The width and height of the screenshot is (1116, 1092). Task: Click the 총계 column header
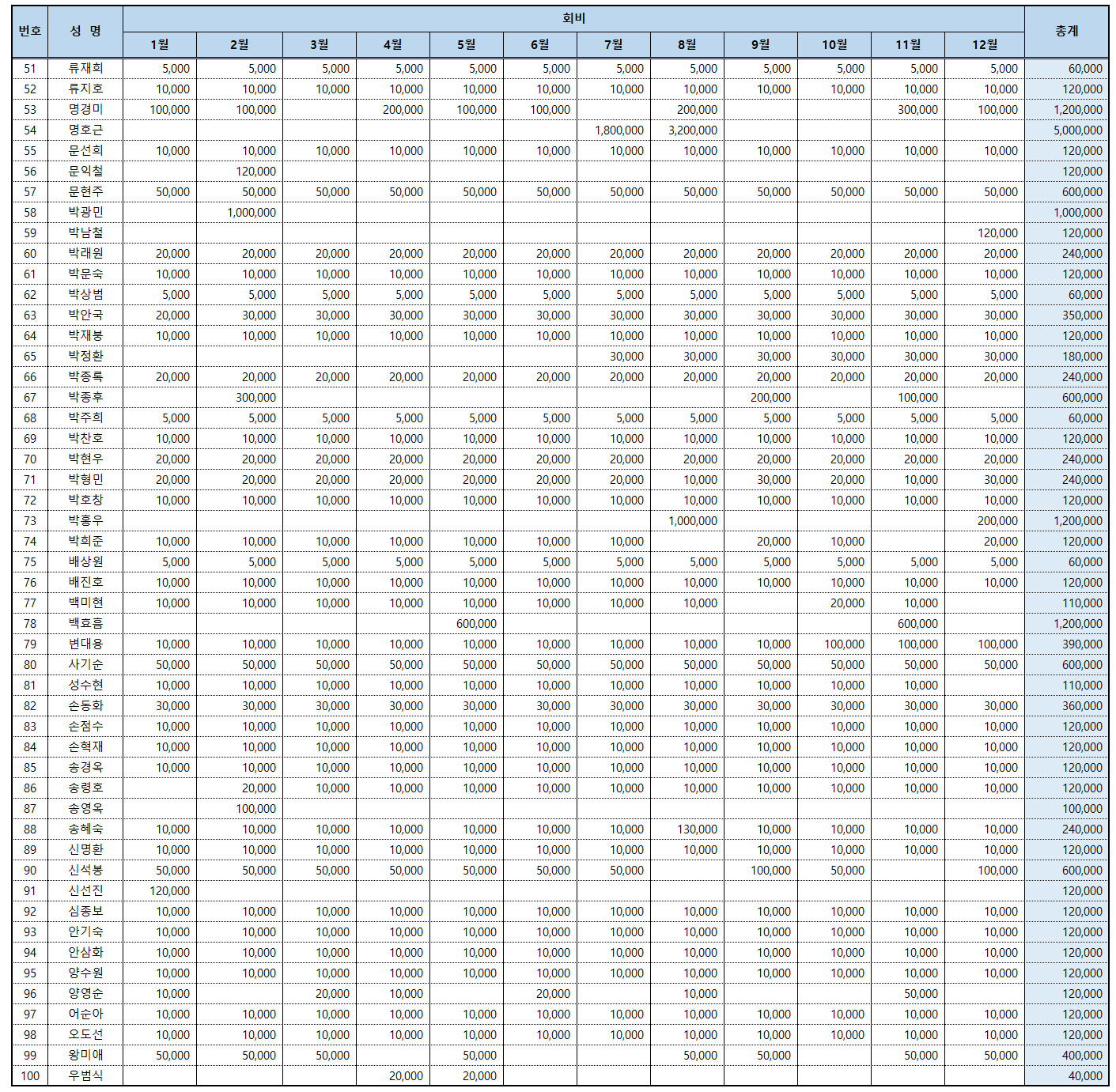[1066, 32]
